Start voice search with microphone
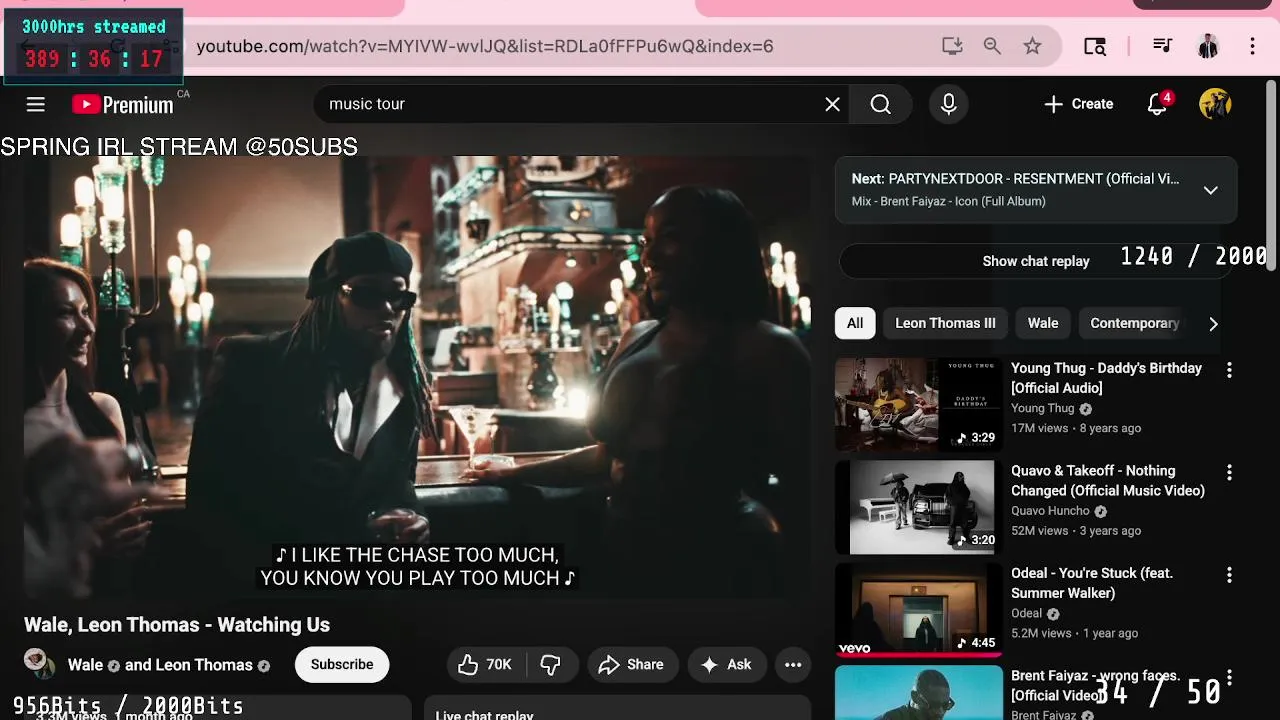The height and width of the screenshot is (720, 1280). (x=949, y=104)
